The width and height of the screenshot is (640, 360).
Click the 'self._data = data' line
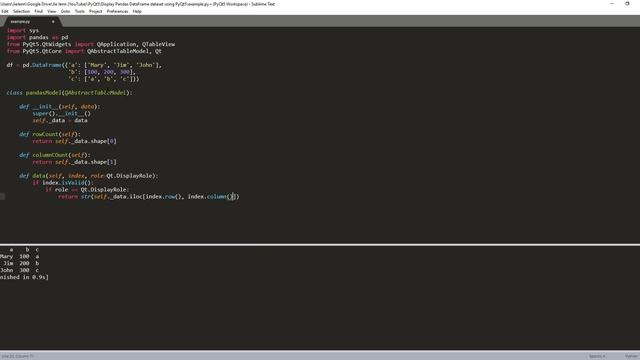(x=60, y=120)
